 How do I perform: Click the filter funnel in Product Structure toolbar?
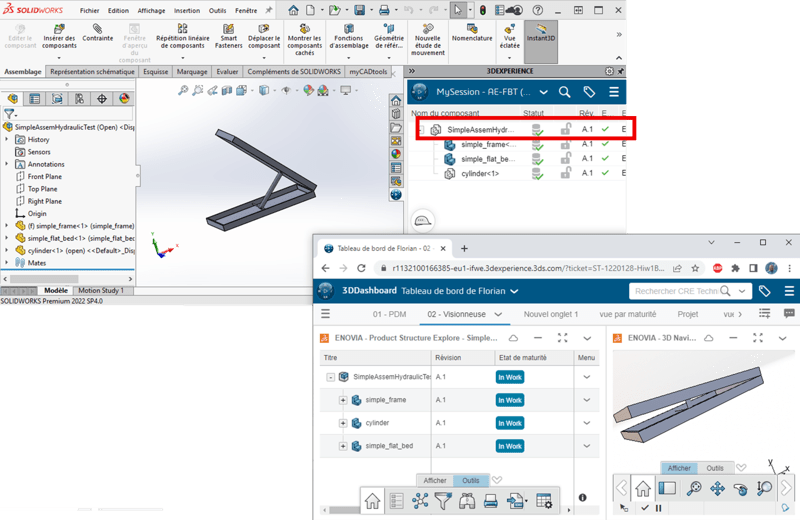pos(443,501)
